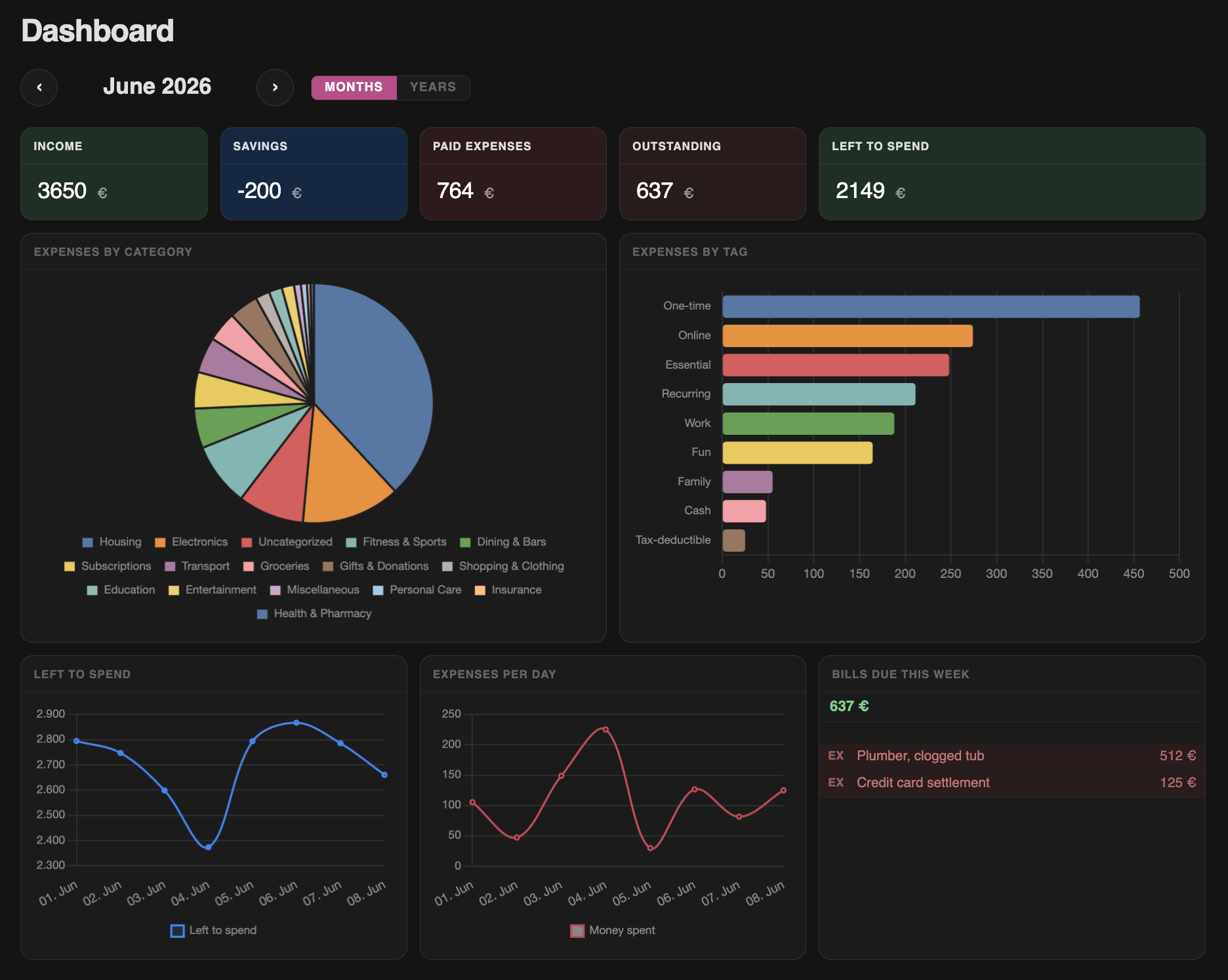Image resolution: width=1228 pixels, height=980 pixels.
Task: Click the Recurring tag bar
Action: tap(819, 394)
